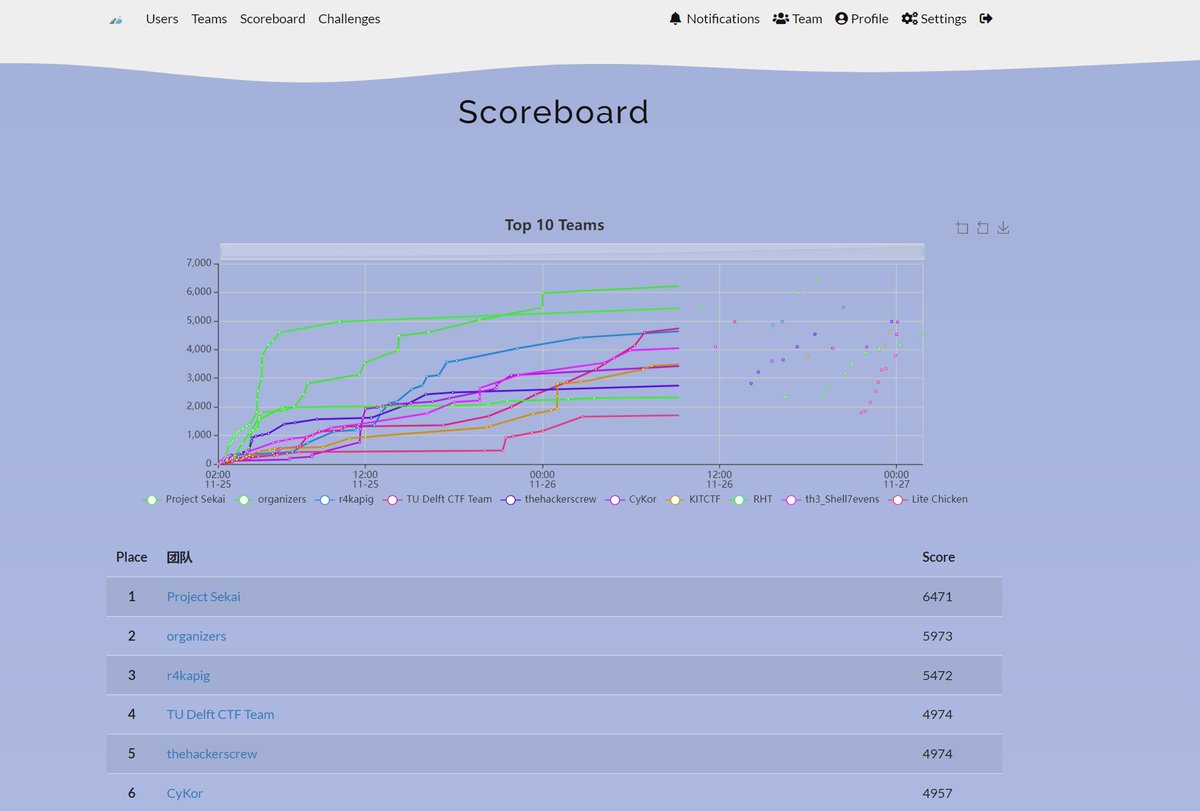
Task: Open the Teams page
Action: [x=209, y=19]
